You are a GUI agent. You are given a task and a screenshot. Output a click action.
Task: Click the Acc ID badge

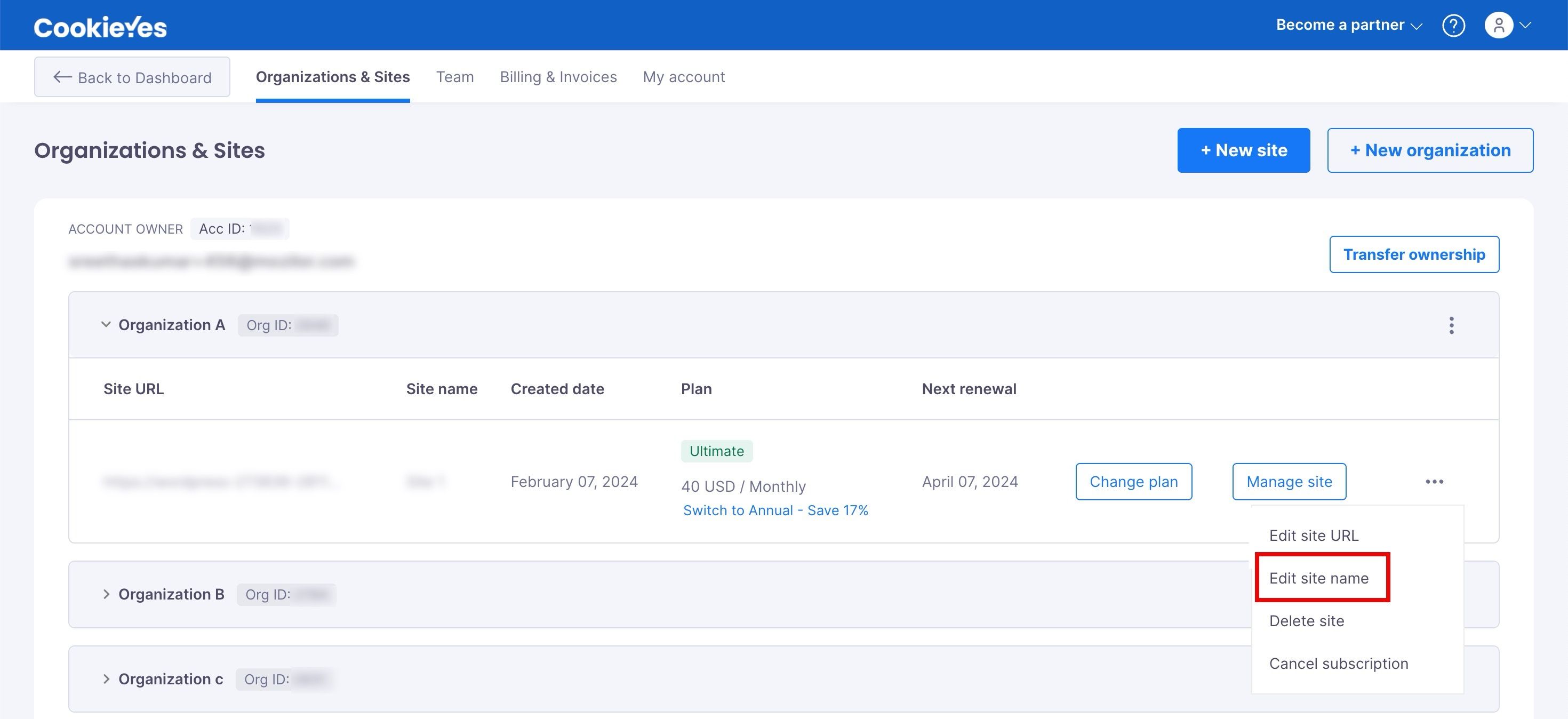[240, 229]
